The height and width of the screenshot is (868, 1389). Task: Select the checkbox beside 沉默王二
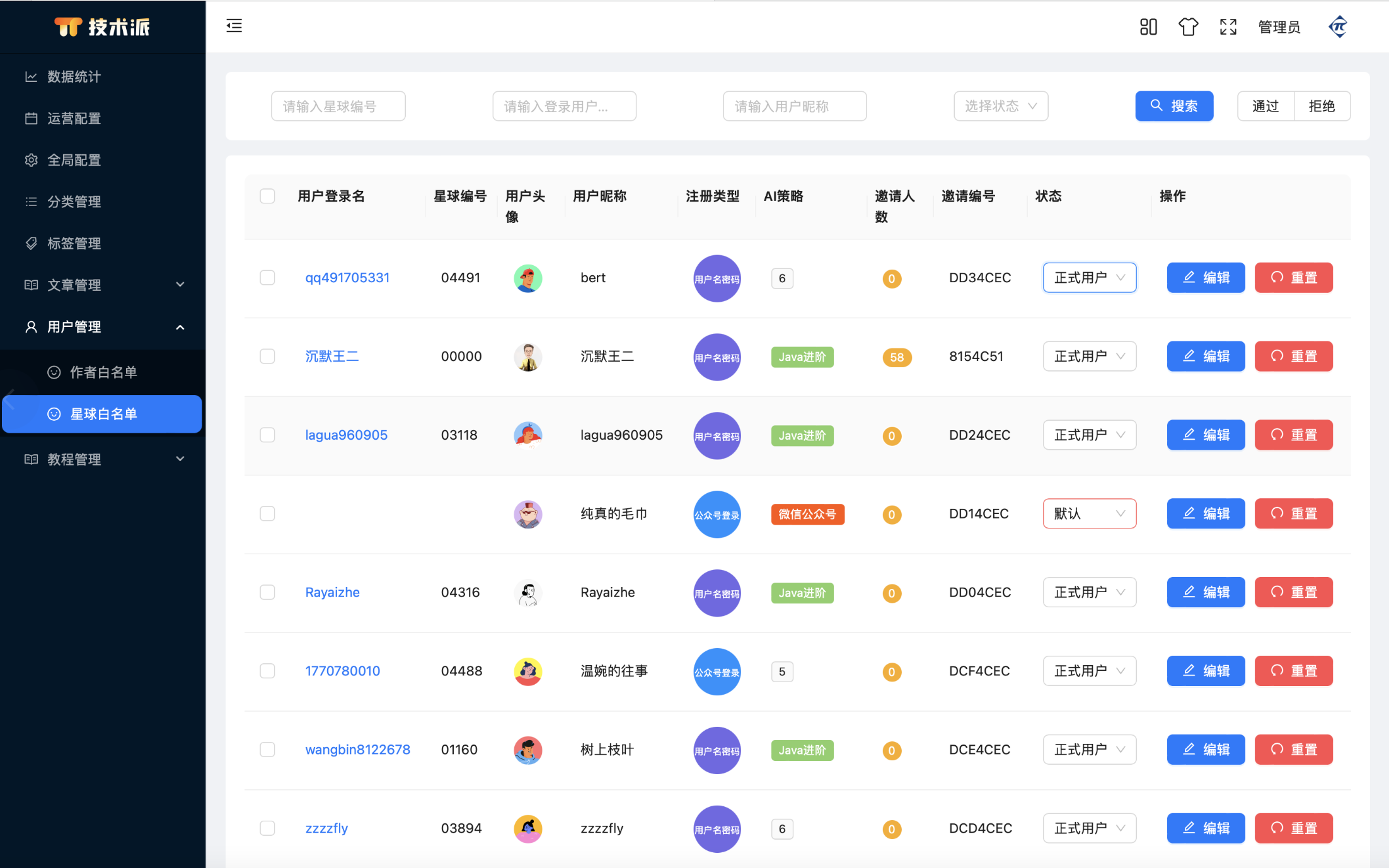(267, 356)
